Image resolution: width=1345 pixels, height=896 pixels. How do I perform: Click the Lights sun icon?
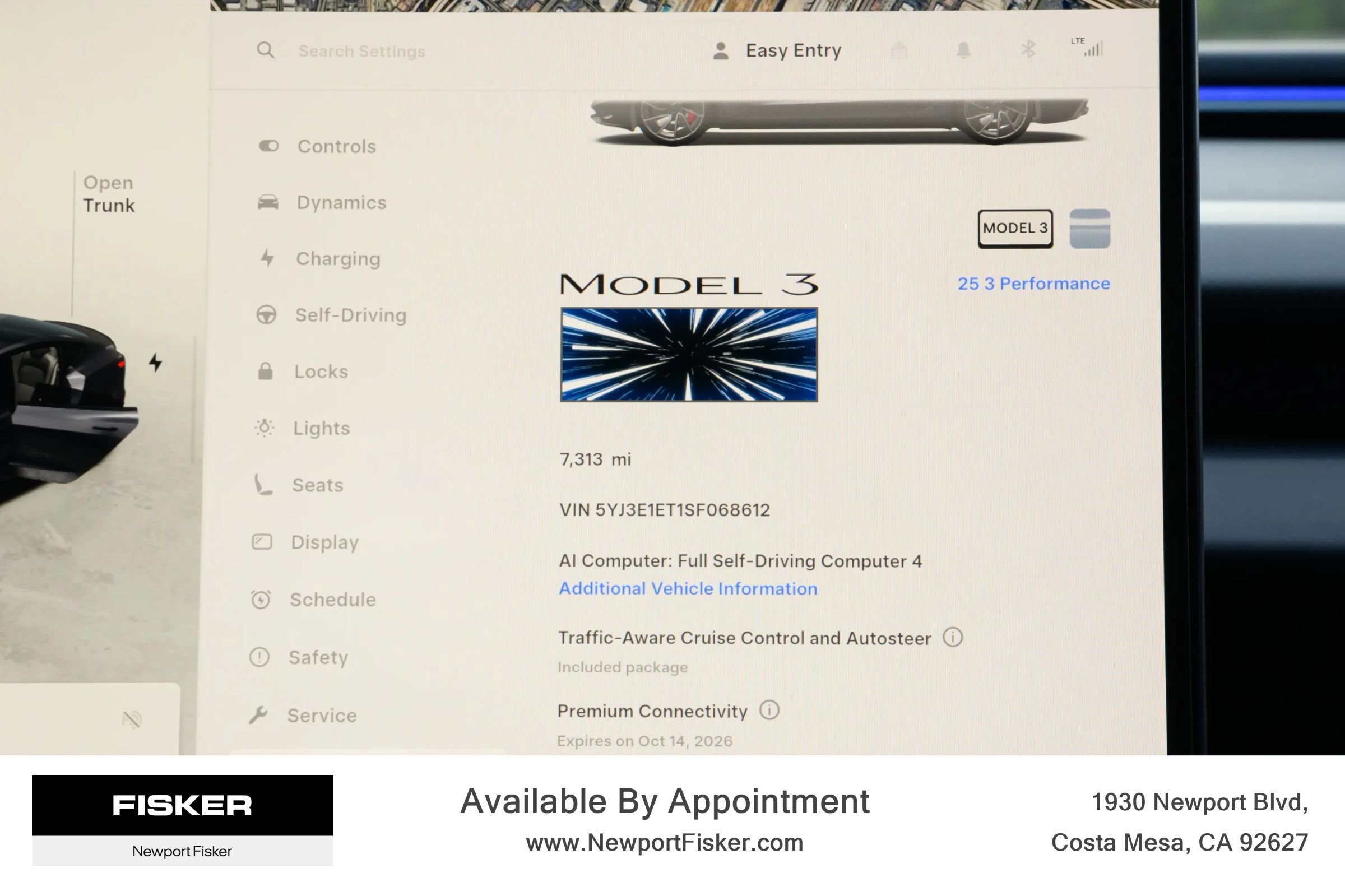click(264, 428)
